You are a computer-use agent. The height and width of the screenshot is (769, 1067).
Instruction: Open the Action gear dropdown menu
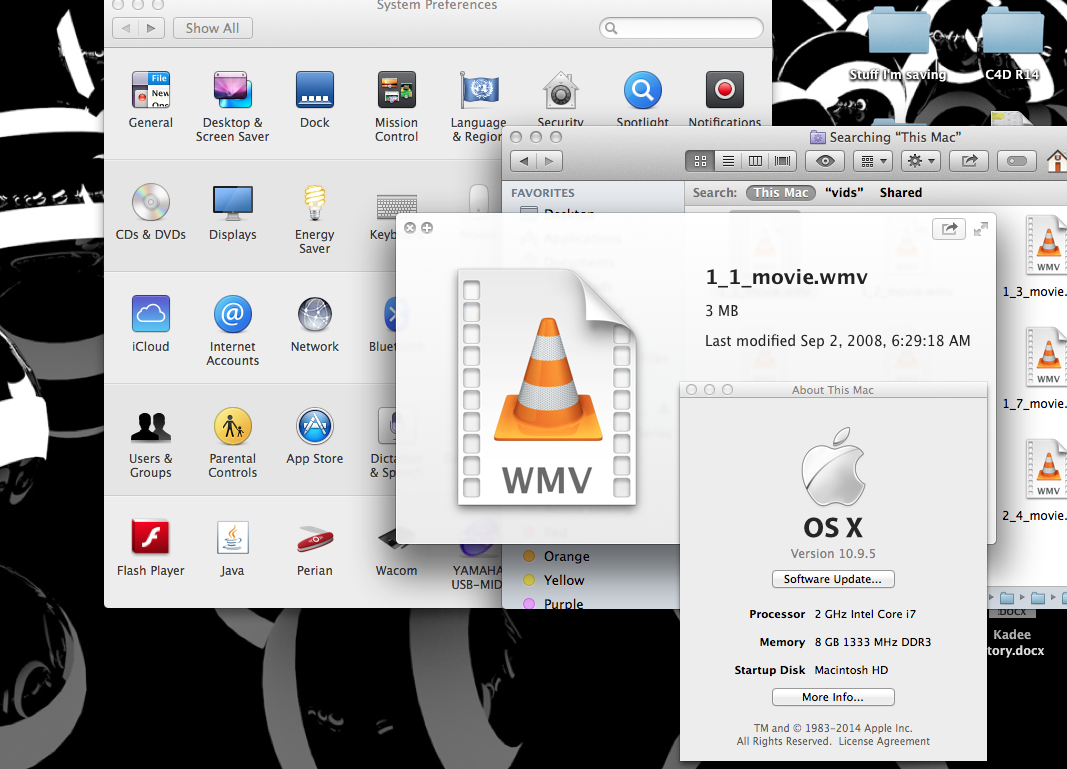coord(919,160)
